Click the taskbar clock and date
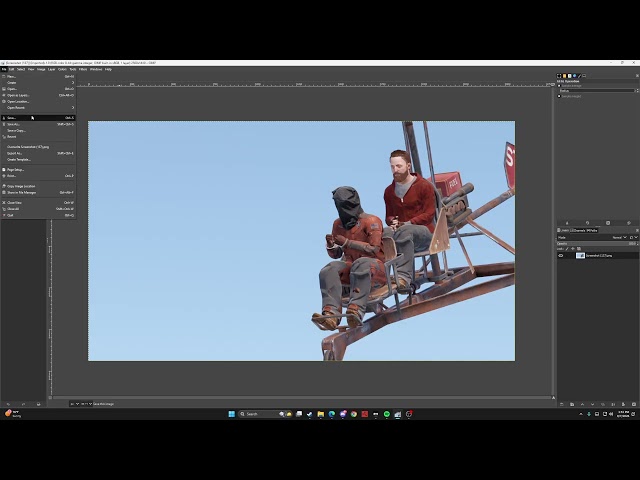Image resolution: width=640 pixels, height=480 pixels. pyautogui.click(x=623, y=414)
